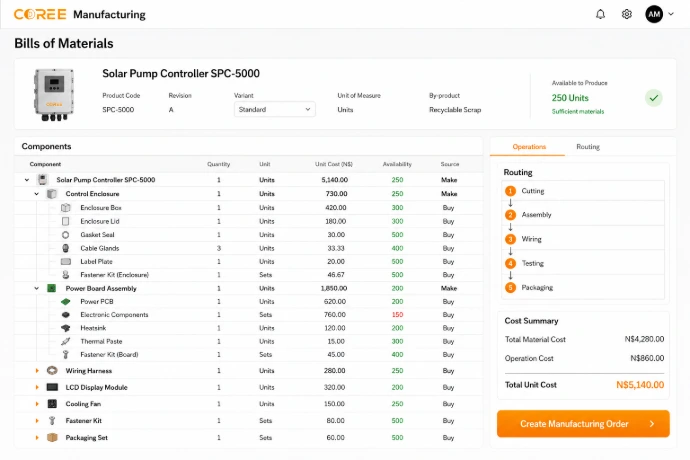Click the Total Unit Cost N$5,140.00 value
This screenshot has height=460, width=690.
click(640, 385)
